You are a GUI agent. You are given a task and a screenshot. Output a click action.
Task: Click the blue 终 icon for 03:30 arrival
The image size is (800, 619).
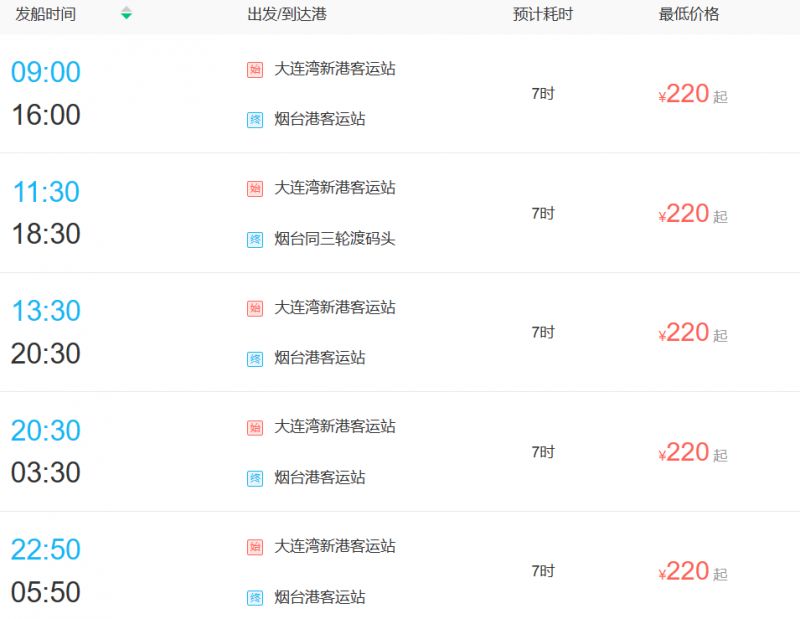(x=255, y=478)
